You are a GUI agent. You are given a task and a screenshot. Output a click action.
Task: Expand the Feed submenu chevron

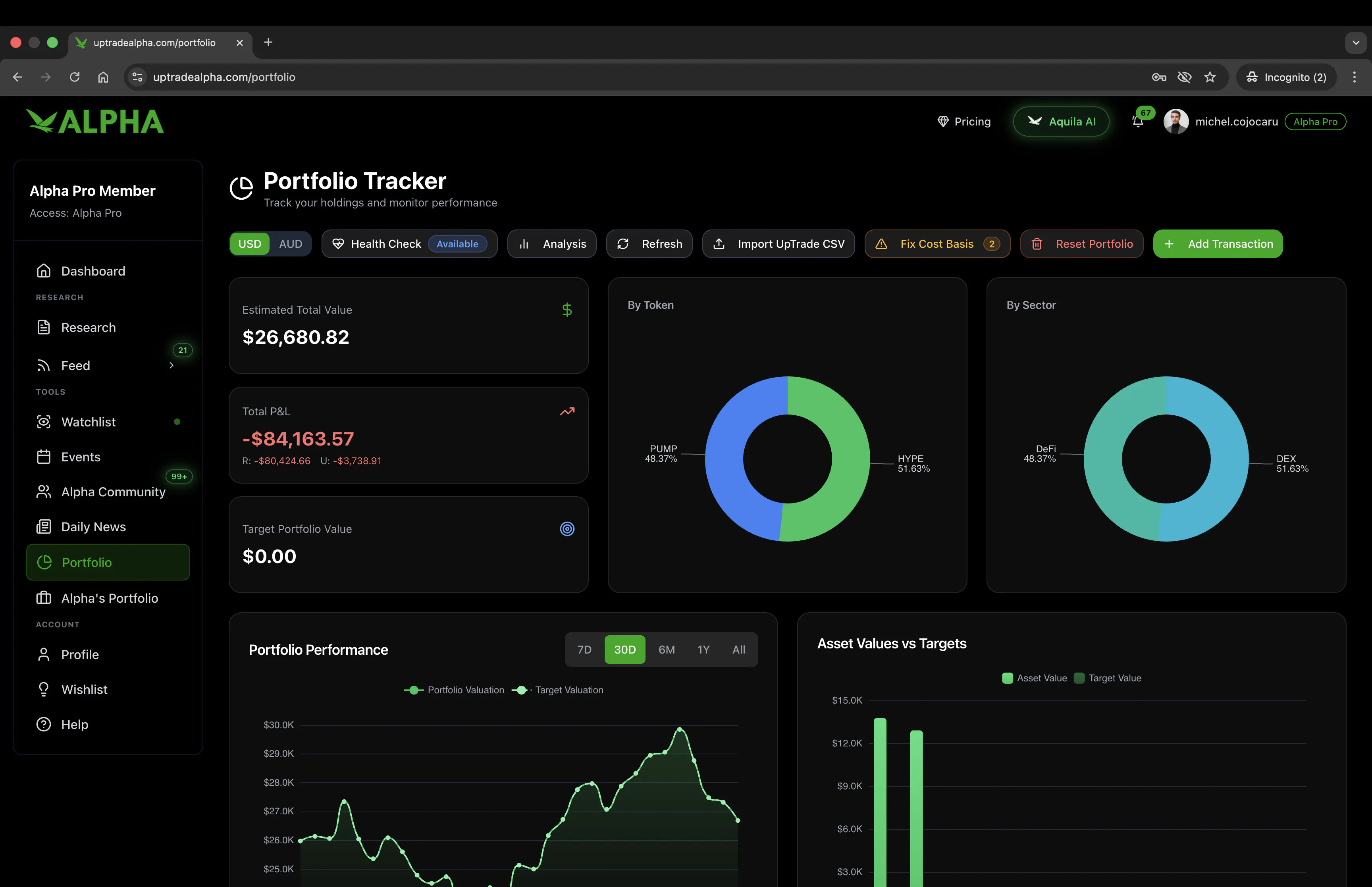point(171,366)
